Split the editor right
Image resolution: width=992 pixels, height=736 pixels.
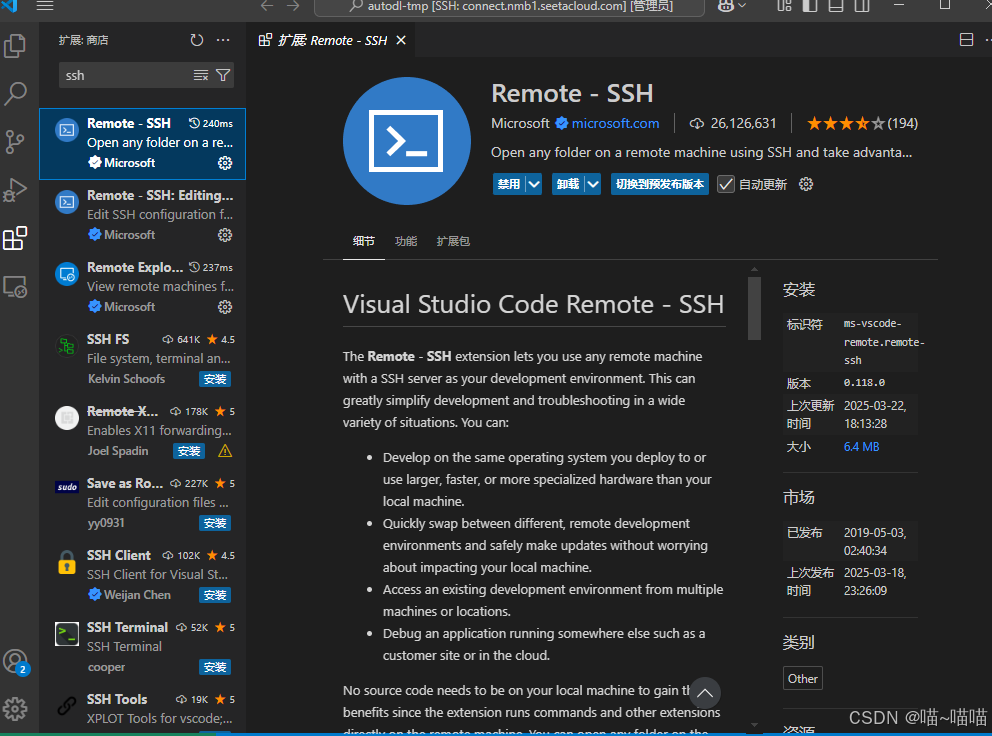(x=966, y=40)
